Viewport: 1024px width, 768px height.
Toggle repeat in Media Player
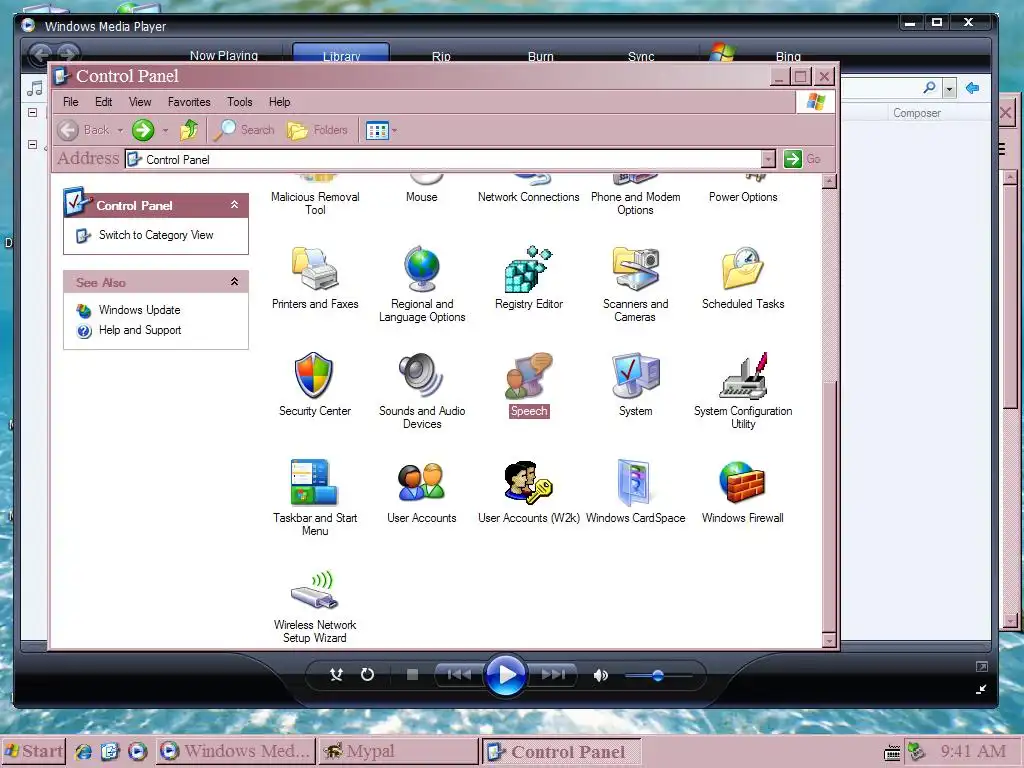[x=367, y=675]
